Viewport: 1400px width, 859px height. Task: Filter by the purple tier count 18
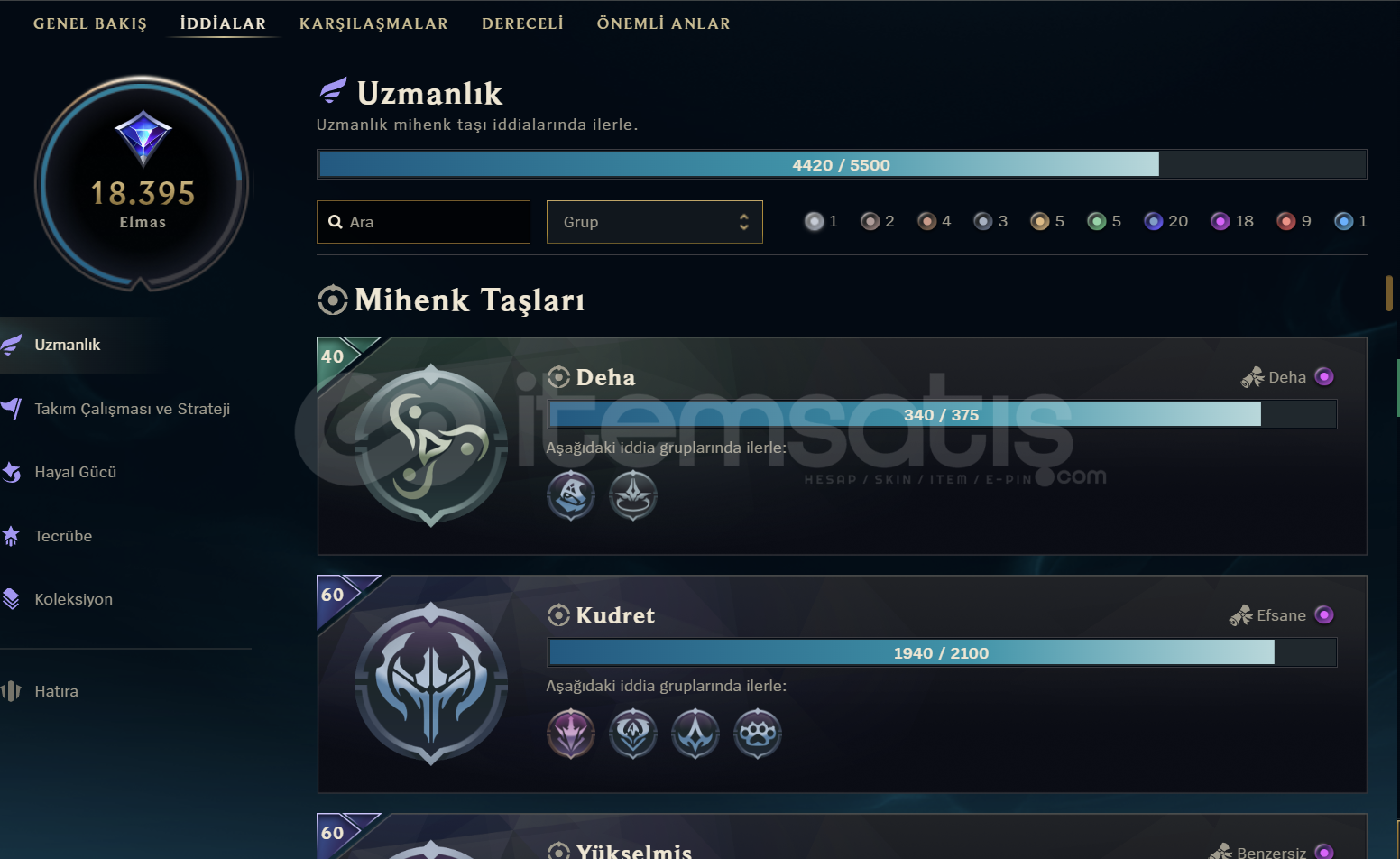pyautogui.click(x=1232, y=221)
